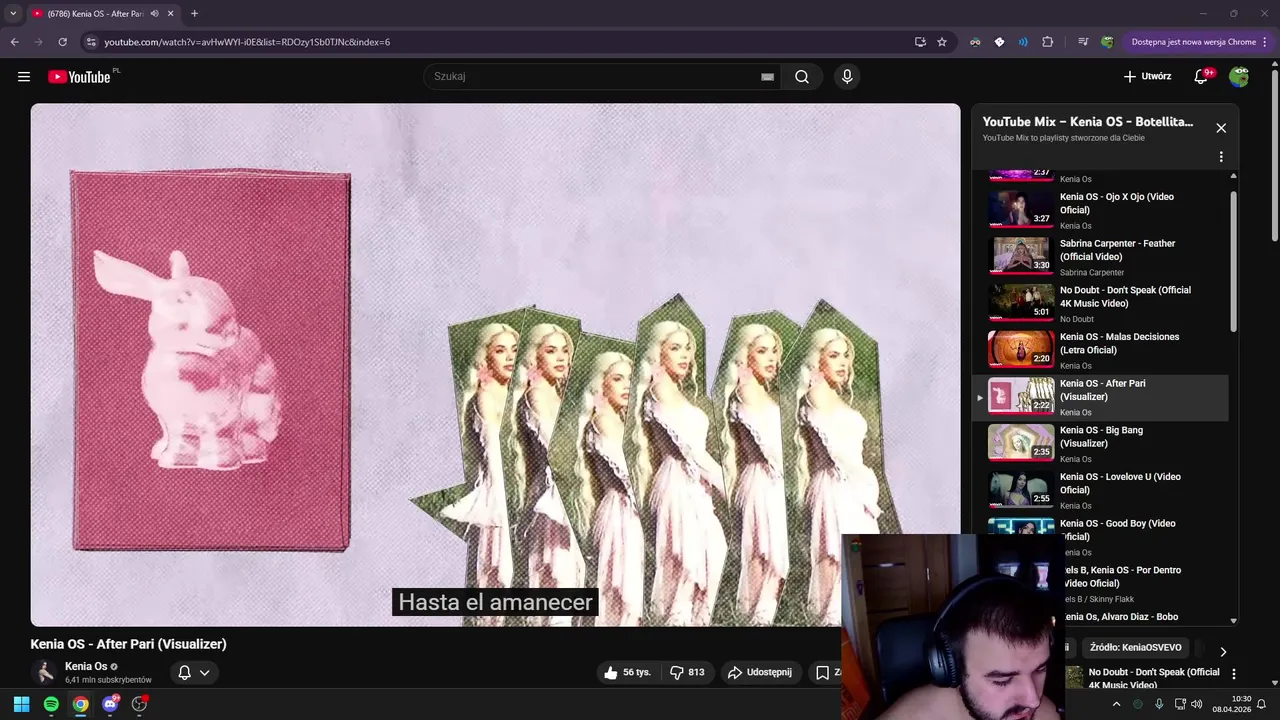The width and height of the screenshot is (1280, 720).
Task: Open the YouTube hamburger guide menu
Action: point(24,77)
